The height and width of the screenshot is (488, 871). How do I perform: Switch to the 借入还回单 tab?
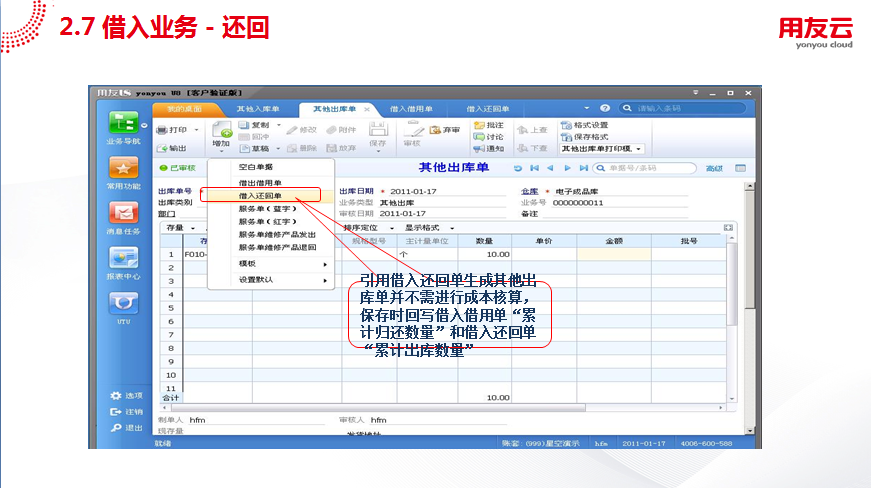pyautogui.click(x=487, y=109)
